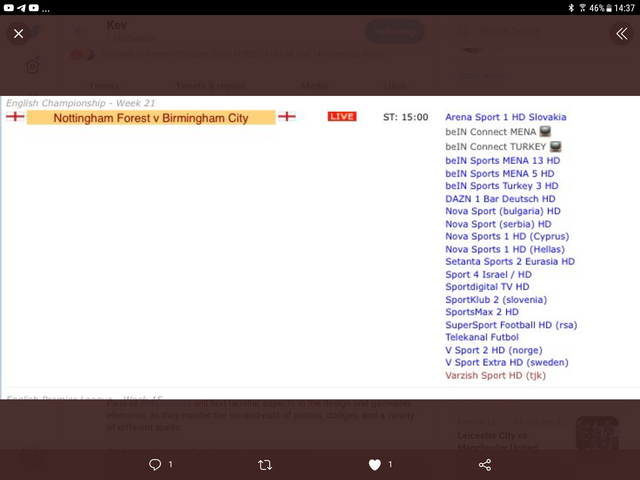Image resolution: width=640 pixels, height=480 pixels.
Task: Tap the share icon
Action: click(485, 464)
